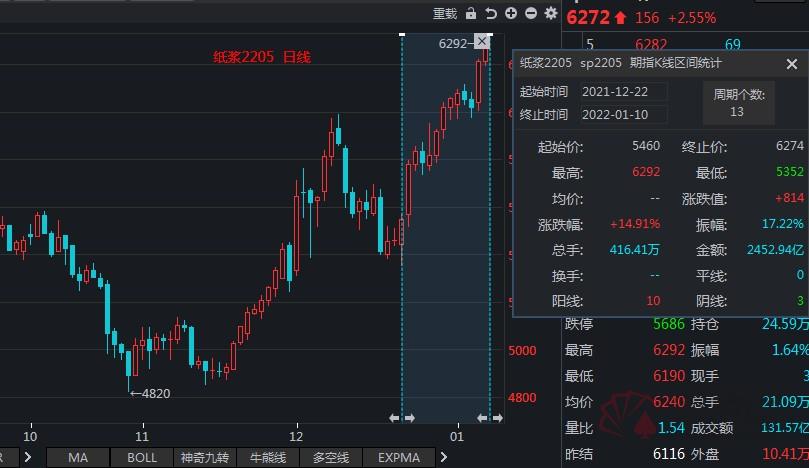809x468 pixels.
Task: Click the 终止时间 date field
Action: click(623, 115)
